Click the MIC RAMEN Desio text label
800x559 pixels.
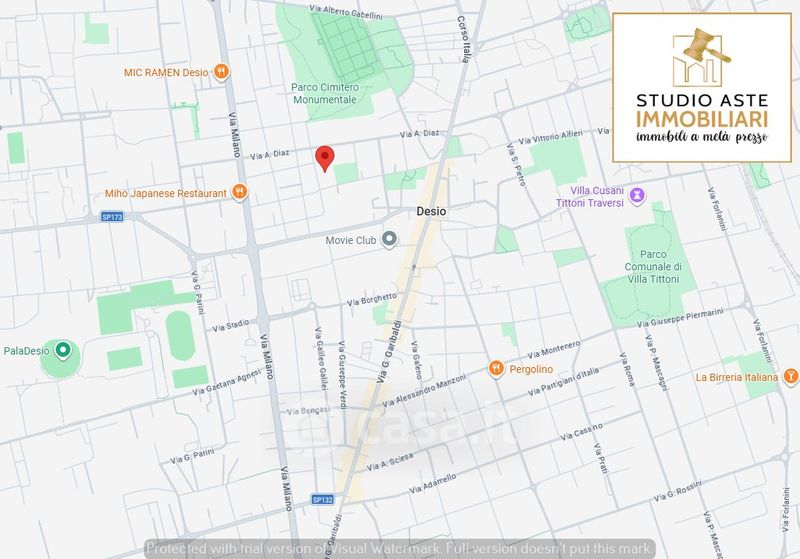pos(166,72)
